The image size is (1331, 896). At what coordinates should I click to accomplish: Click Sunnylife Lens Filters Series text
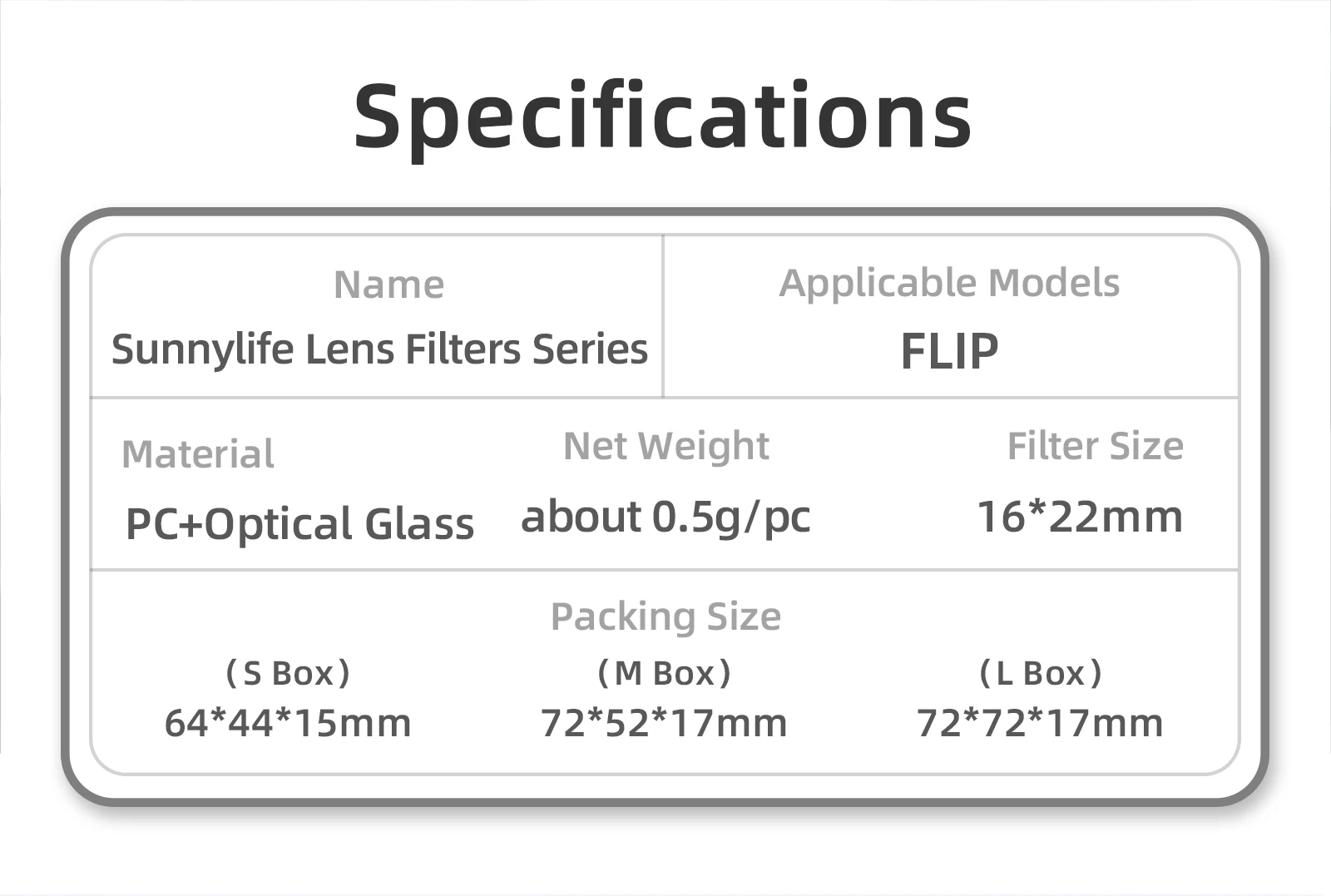379,349
